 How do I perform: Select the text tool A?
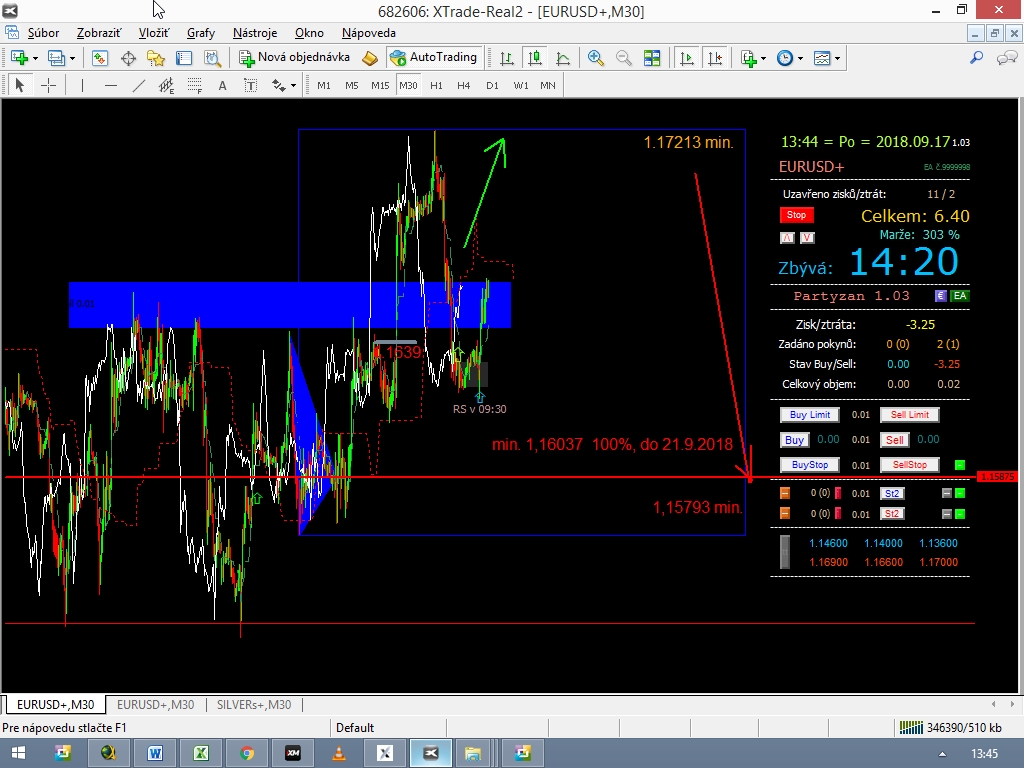coord(222,85)
